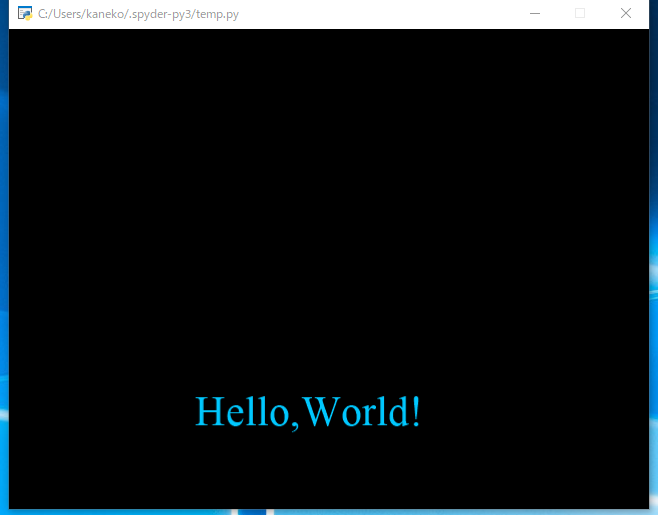This screenshot has height=515, width=658.
Task: Click the Hello,World! text
Action: (x=308, y=412)
